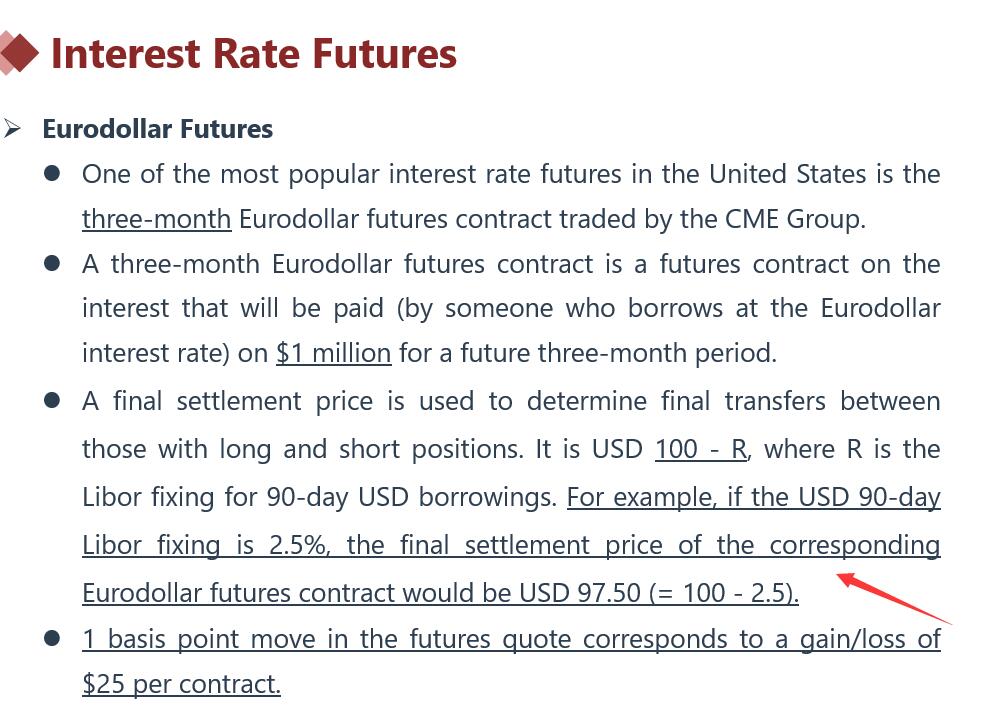Click the bullet dot before "One of the most"
Viewport: 1007px width, 716px height.
coord(53,174)
